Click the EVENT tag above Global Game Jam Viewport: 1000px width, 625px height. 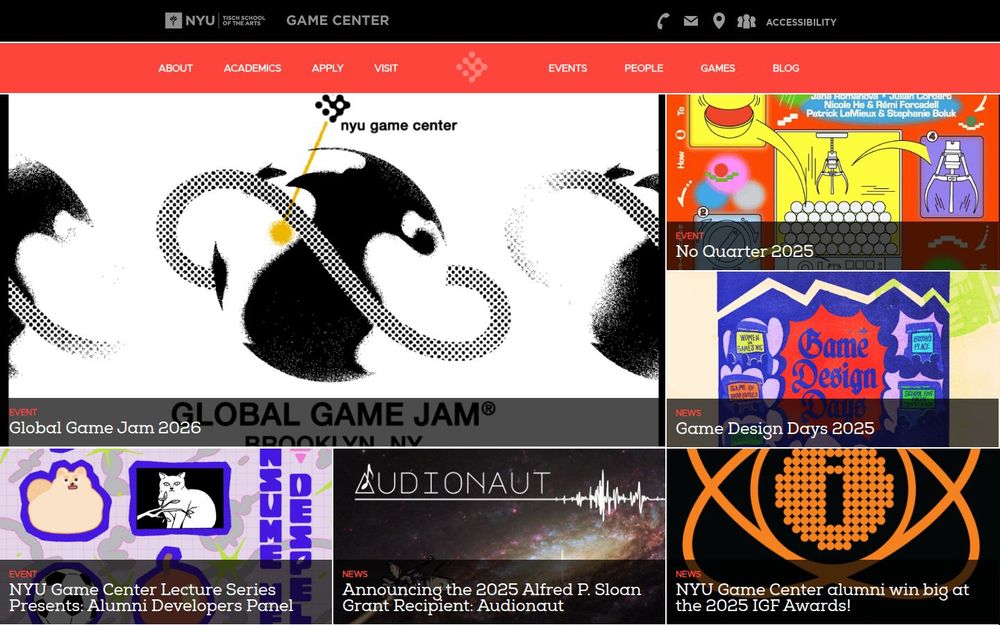(23, 412)
